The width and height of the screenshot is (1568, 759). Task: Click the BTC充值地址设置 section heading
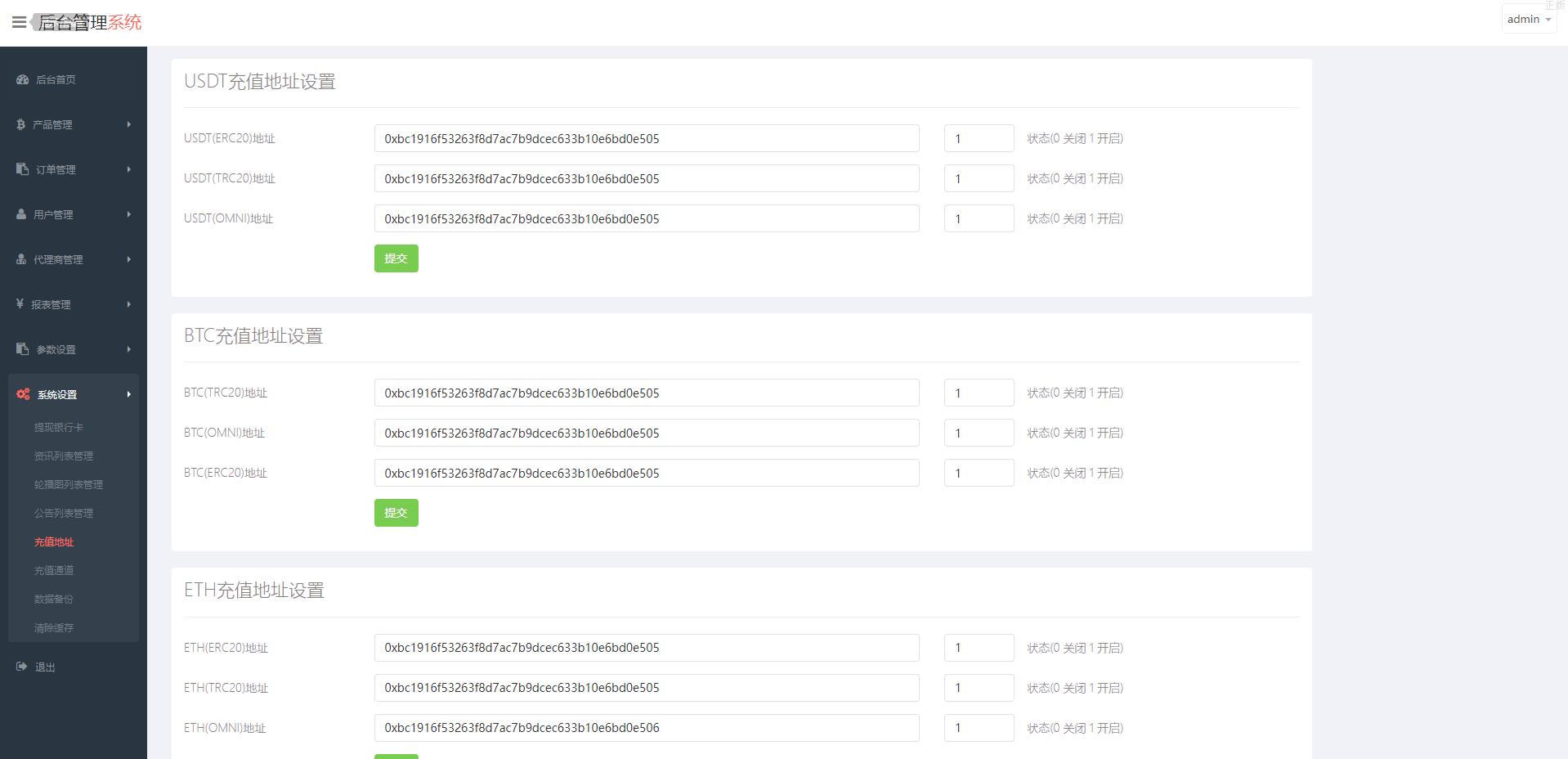pos(253,336)
